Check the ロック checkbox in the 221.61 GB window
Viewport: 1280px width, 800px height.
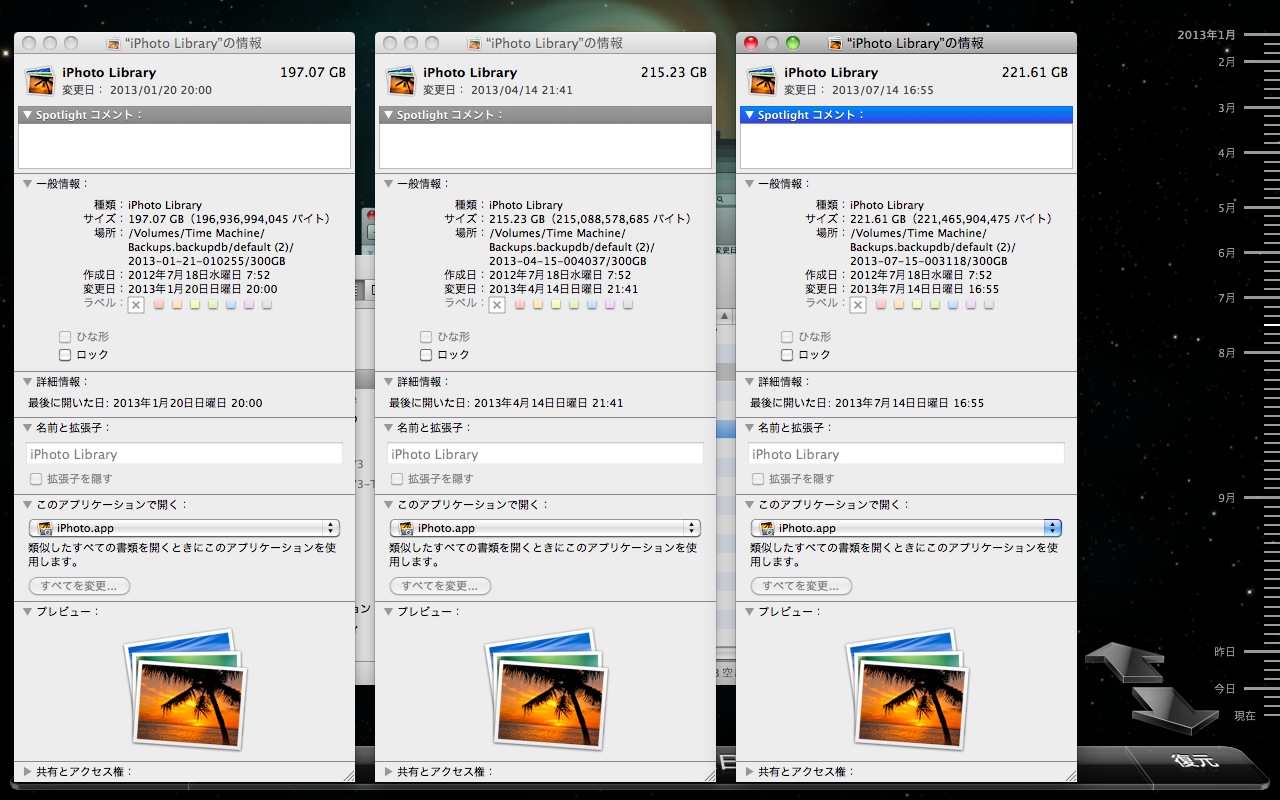click(787, 355)
